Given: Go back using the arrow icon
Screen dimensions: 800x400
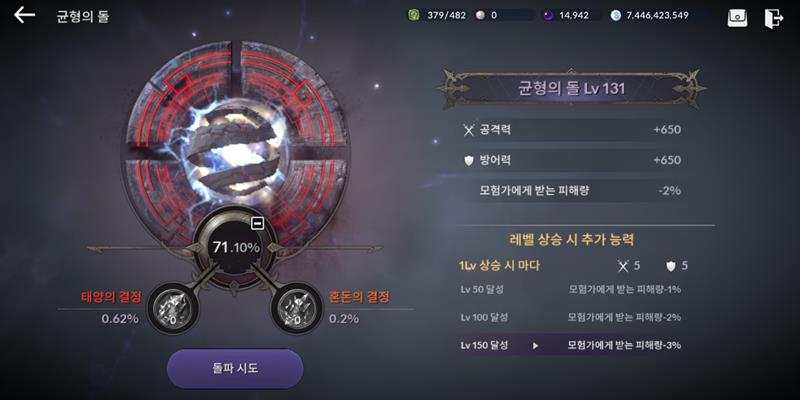Looking at the screenshot, I should [x=24, y=15].
